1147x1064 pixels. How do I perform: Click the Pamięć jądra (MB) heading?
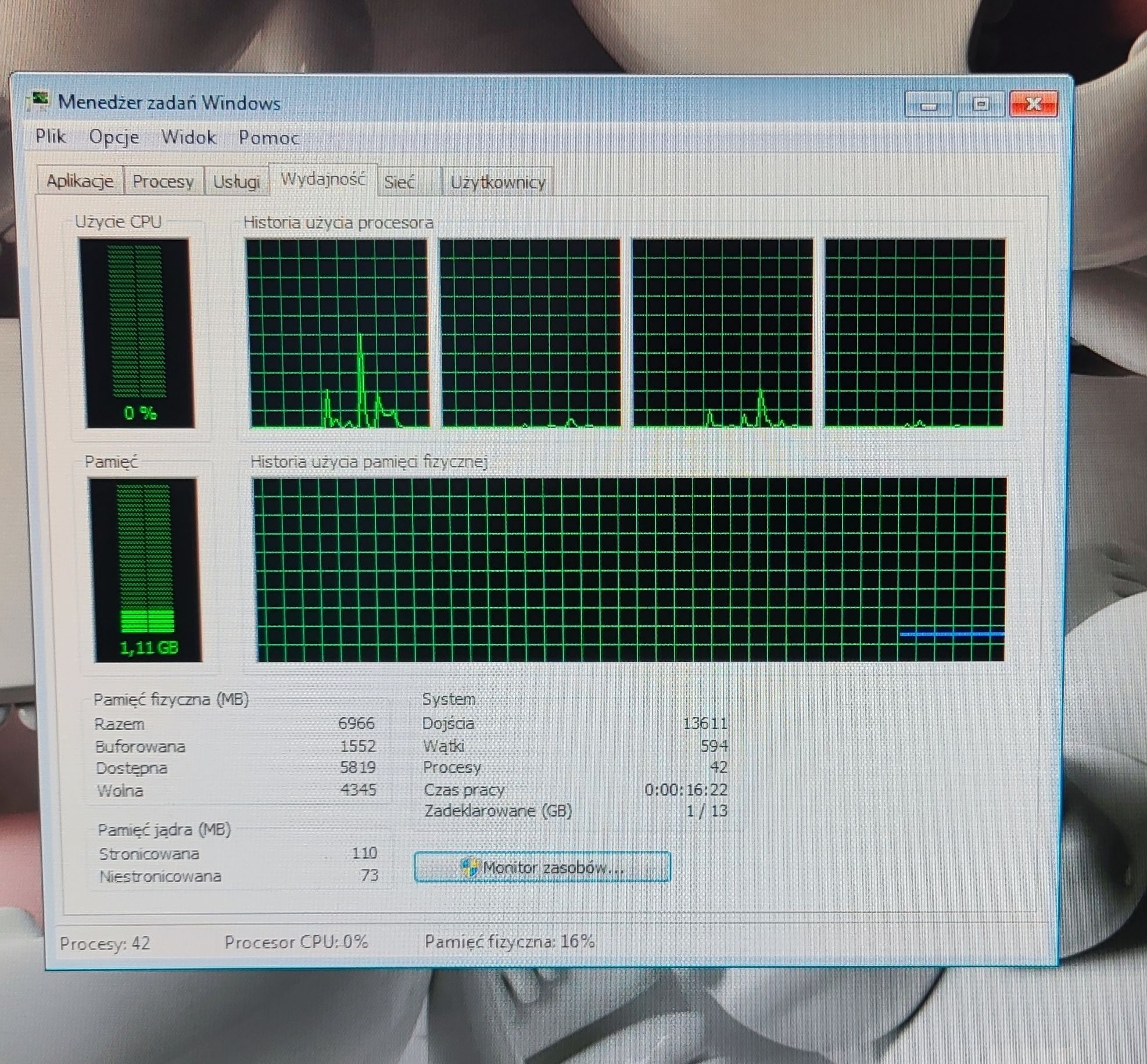(x=164, y=829)
